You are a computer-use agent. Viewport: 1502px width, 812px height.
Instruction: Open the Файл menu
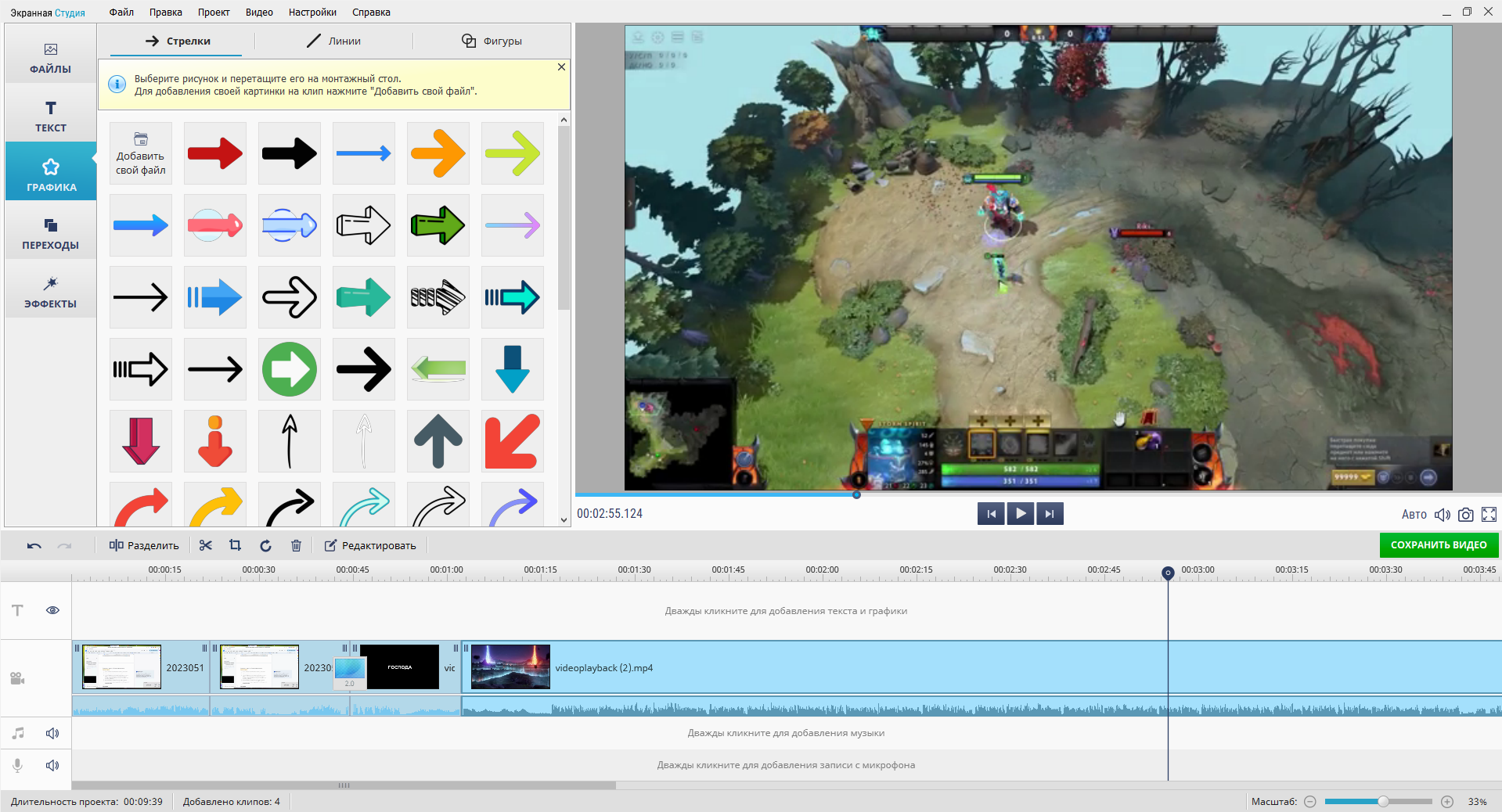click(x=121, y=12)
